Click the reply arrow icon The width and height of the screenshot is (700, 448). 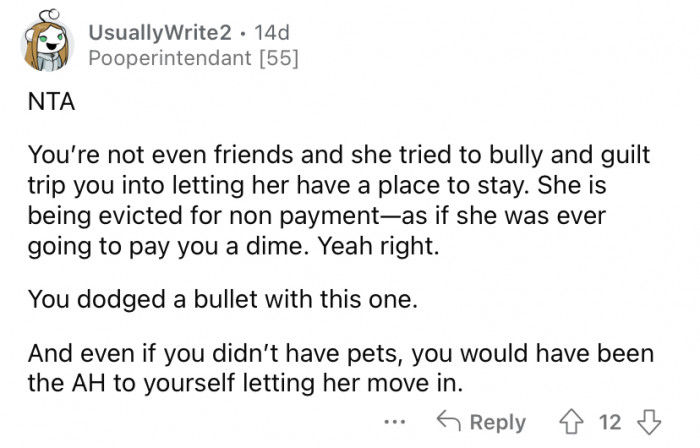[x=449, y=421]
